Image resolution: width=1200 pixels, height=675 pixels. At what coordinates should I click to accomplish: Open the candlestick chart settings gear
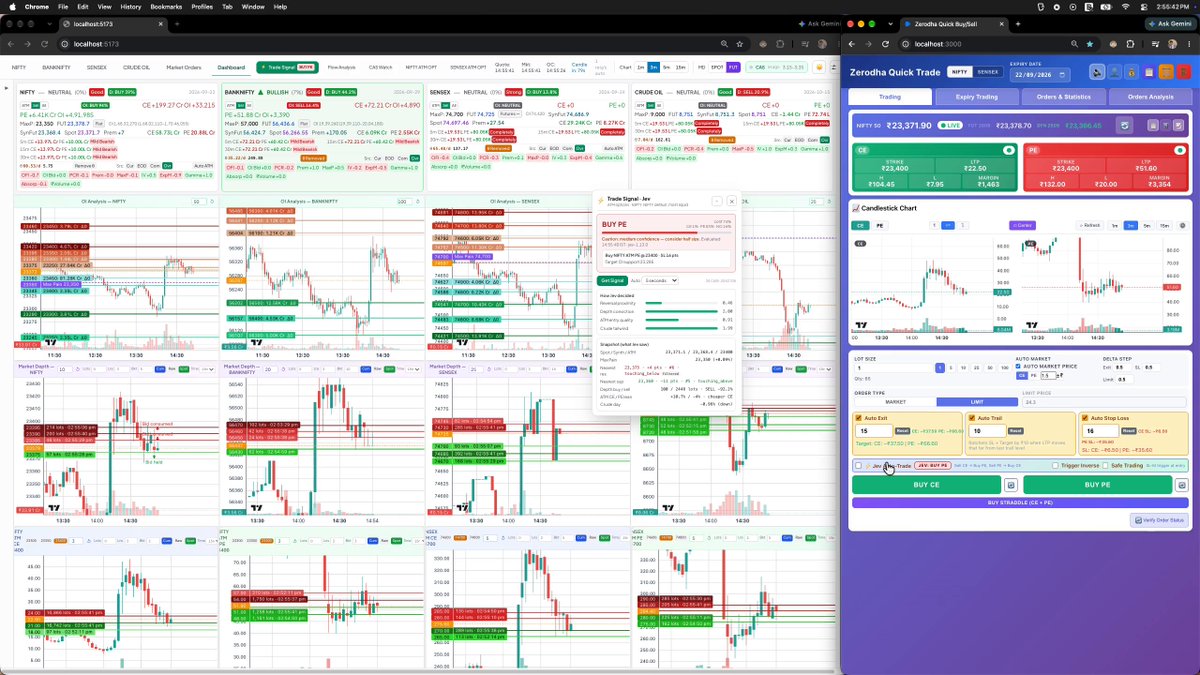click(1183, 226)
